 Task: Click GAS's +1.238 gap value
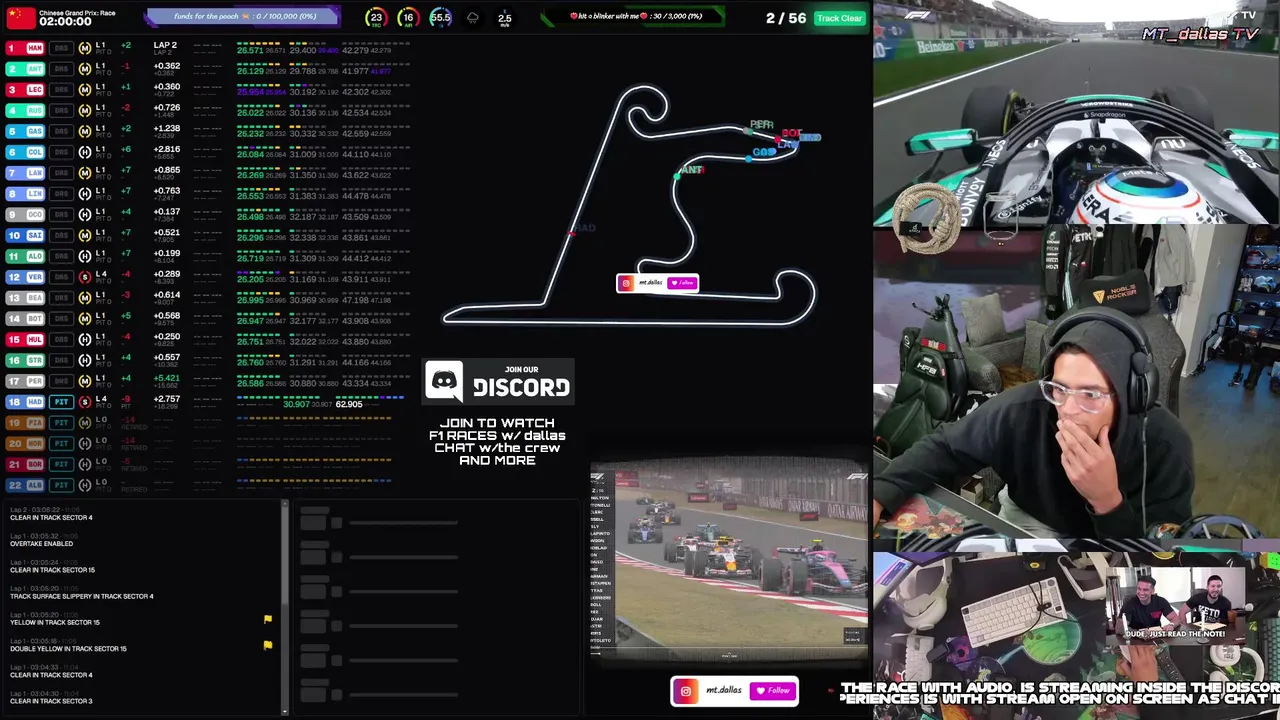[167, 129]
